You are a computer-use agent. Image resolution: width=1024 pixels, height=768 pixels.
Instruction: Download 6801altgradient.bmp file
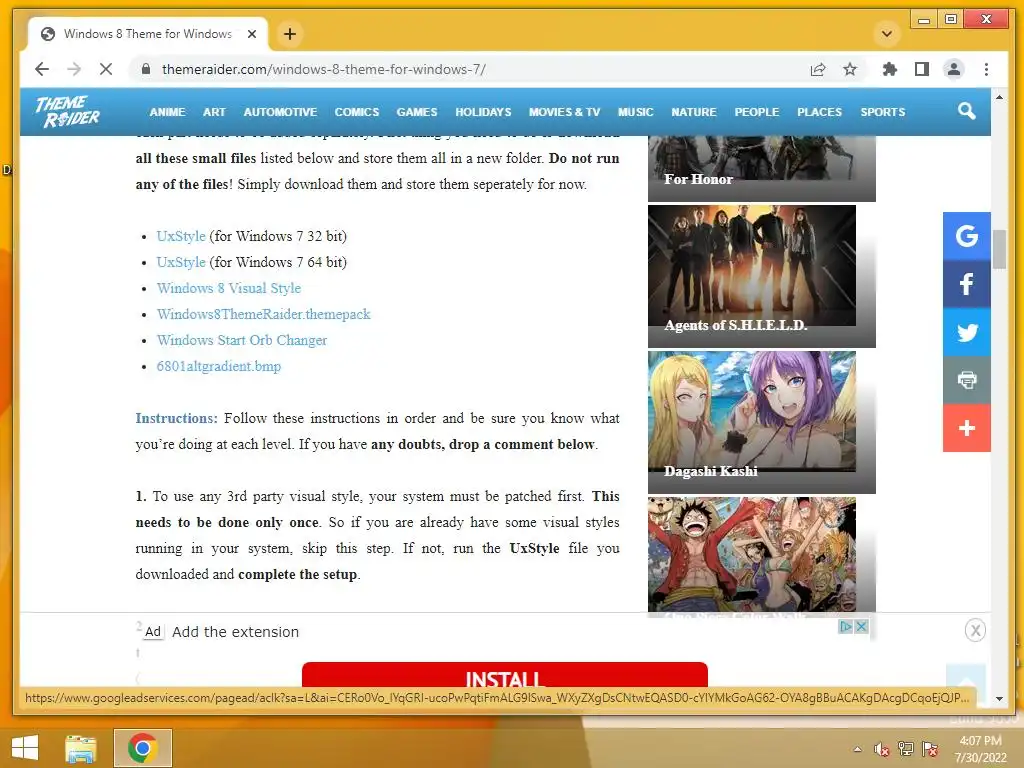[x=219, y=366]
